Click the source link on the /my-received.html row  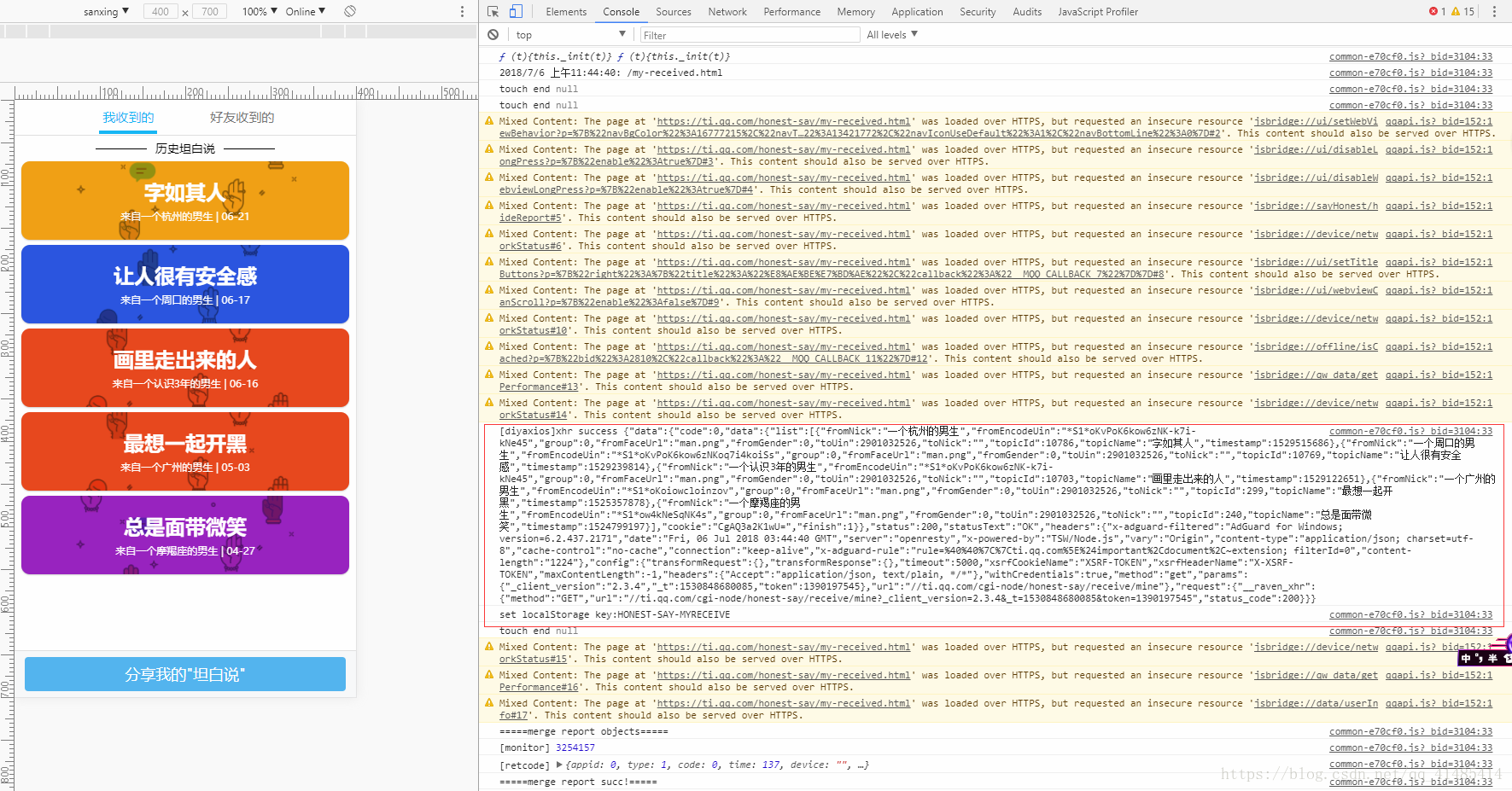pyautogui.click(x=1410, y=73)
